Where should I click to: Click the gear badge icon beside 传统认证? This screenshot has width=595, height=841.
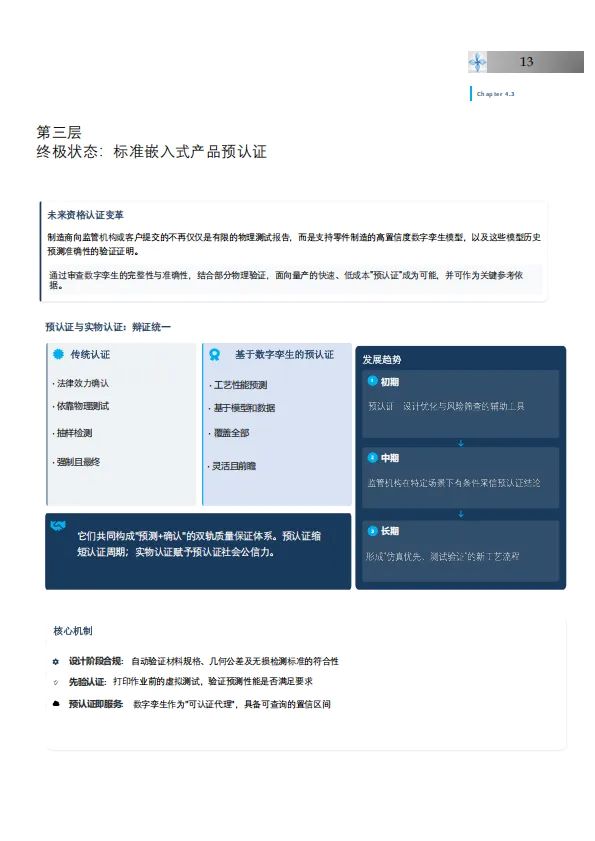click(58, 355)
